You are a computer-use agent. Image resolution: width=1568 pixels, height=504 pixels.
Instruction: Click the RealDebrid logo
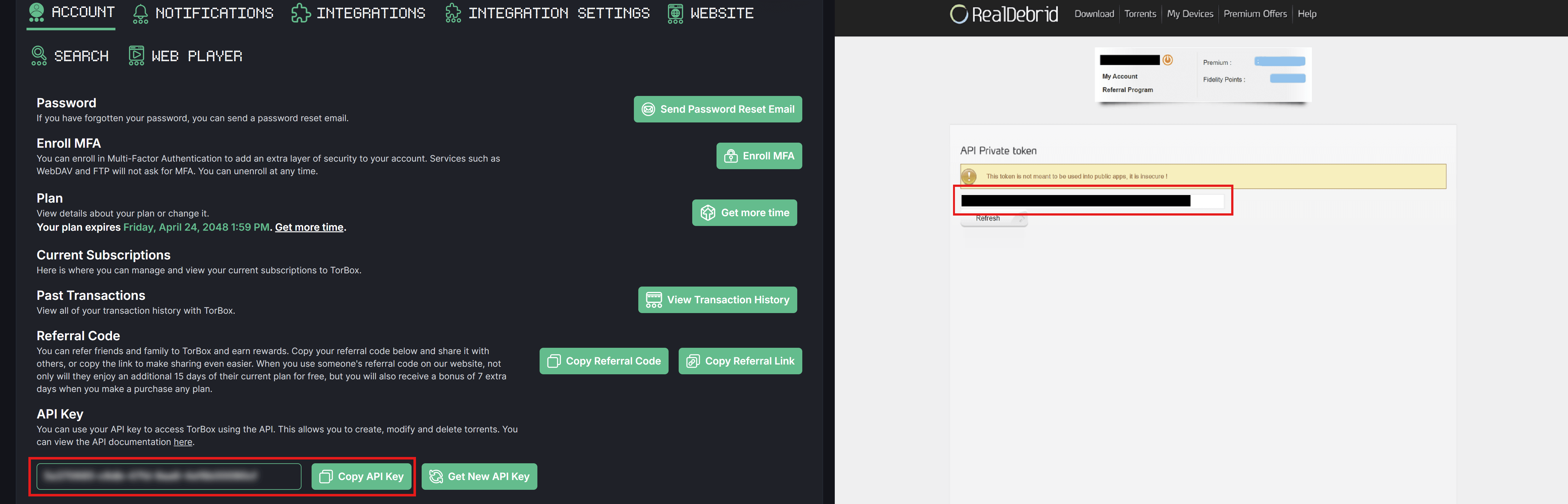[1003, 13]
